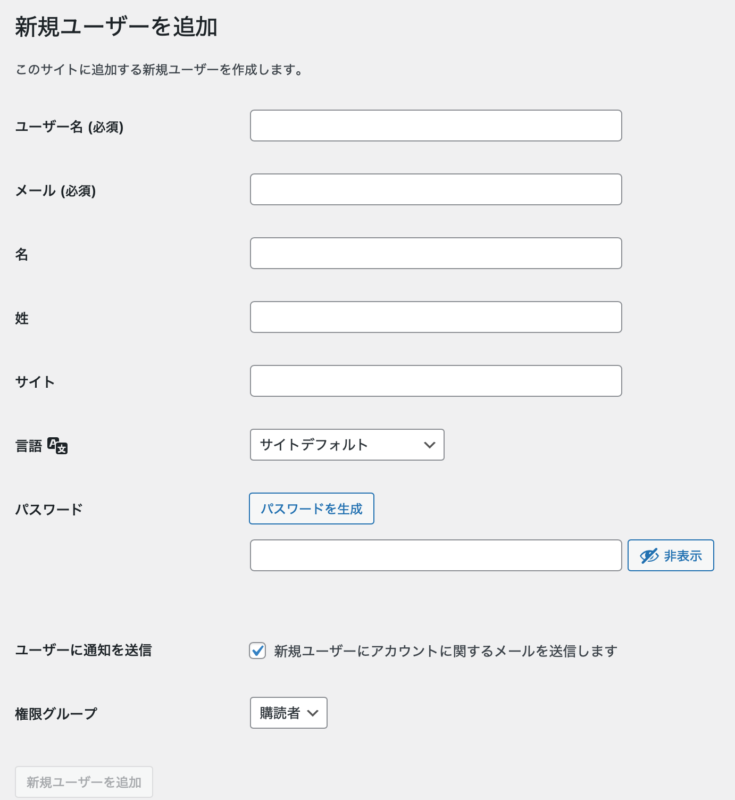Screen dimensions: 735x800
Task: Select the 姓 last name field
Action: click(436, 317)
